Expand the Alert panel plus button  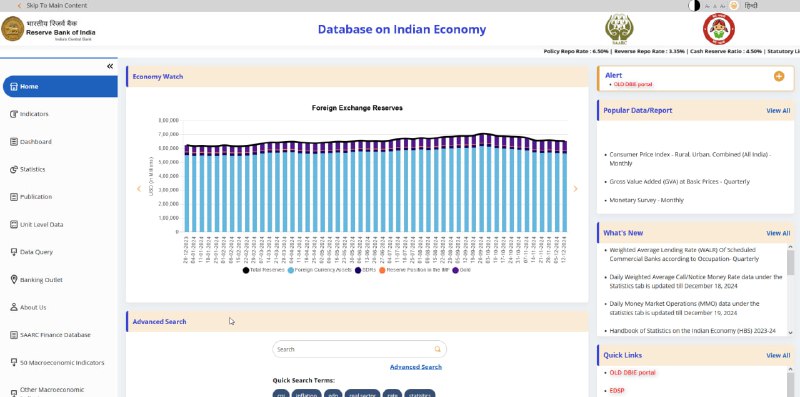pyautogui.click(x=779, y=77)
